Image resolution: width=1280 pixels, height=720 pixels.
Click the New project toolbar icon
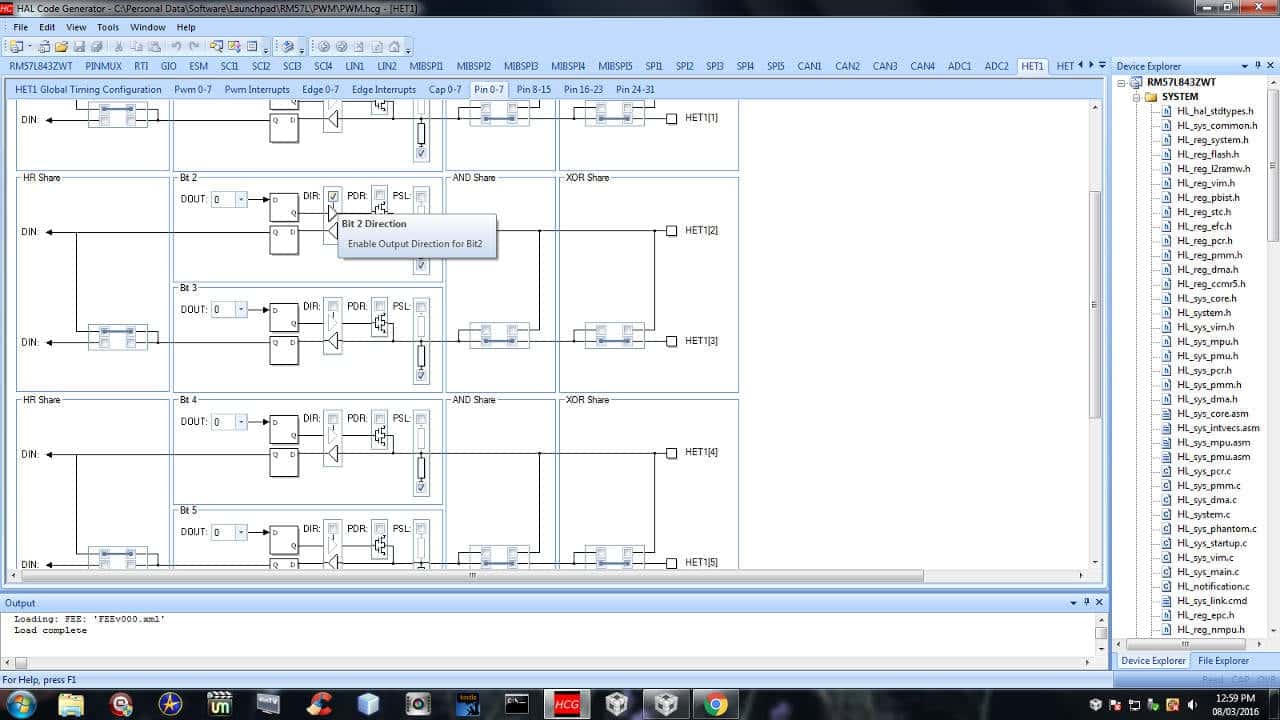point(16,47)
